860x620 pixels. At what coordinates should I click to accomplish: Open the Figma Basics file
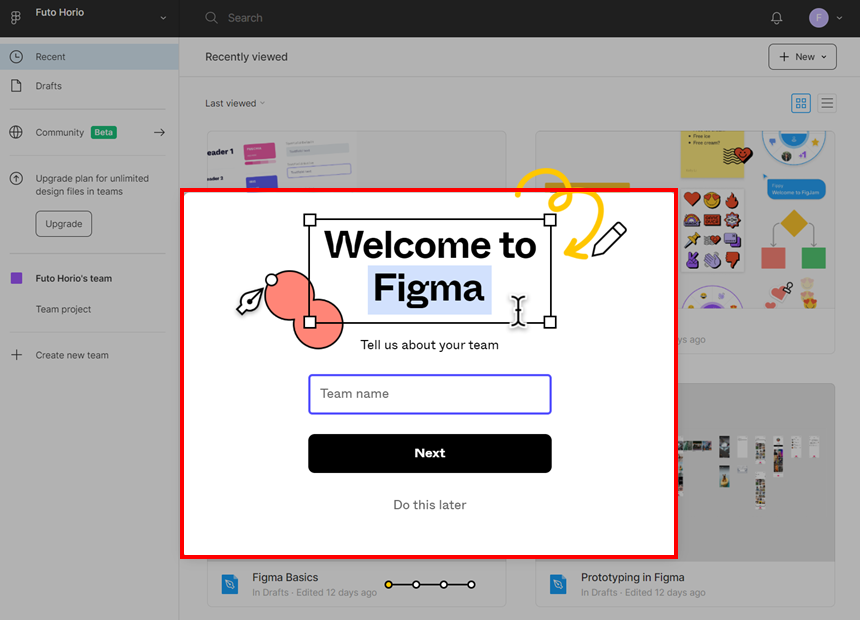point(285,577)
